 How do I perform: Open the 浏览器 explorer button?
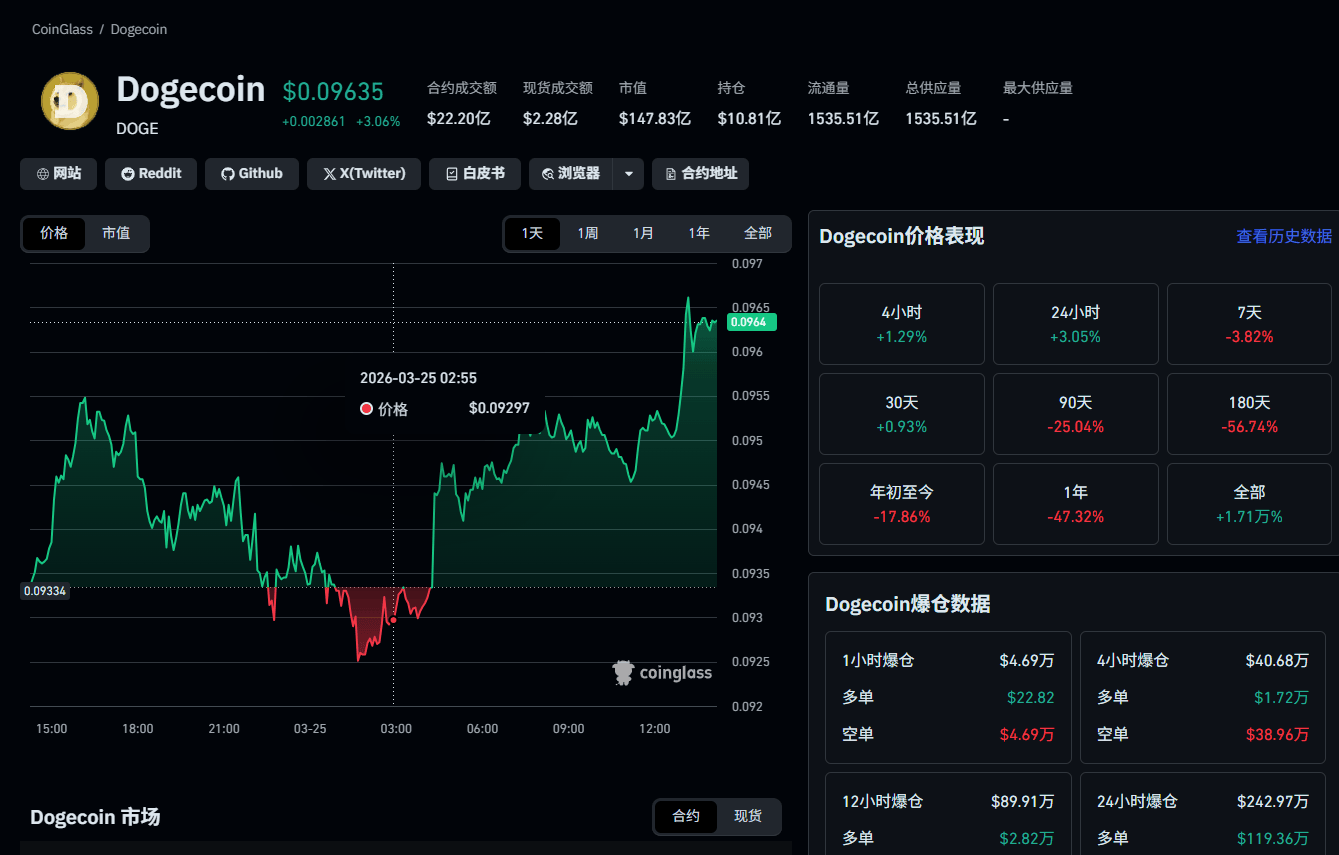(x=571, y=174)
